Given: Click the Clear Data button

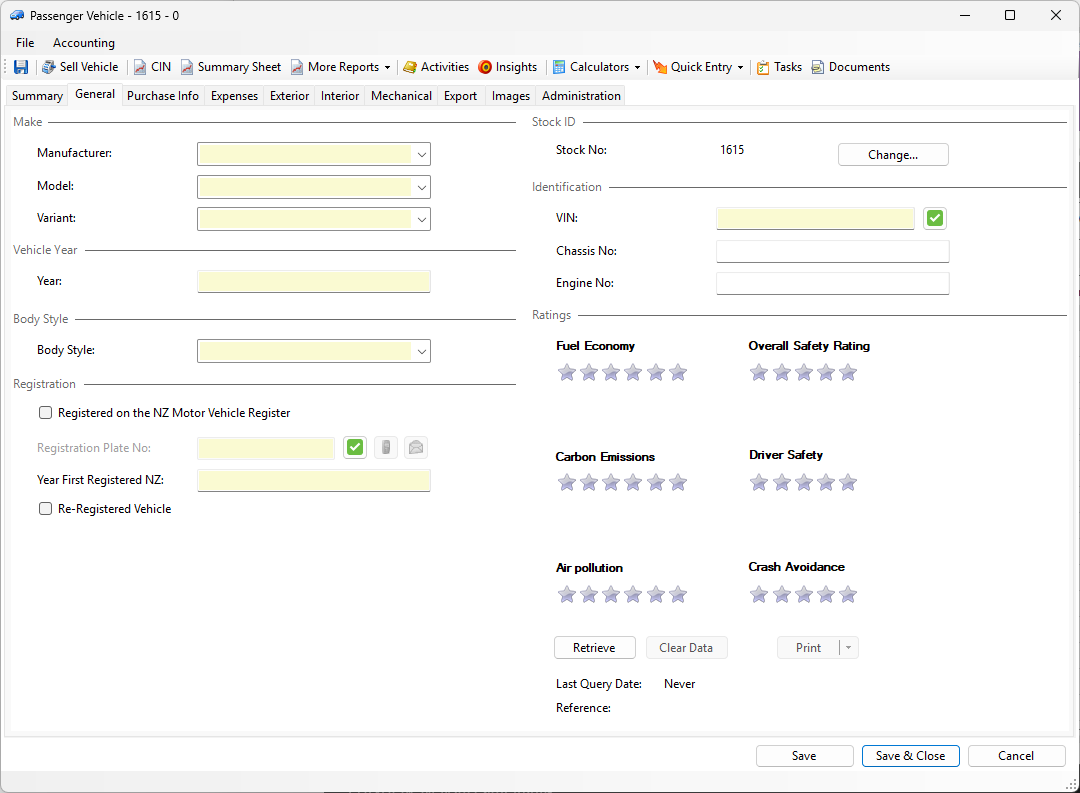Looking at the screenshot, I should pos(686,648).
